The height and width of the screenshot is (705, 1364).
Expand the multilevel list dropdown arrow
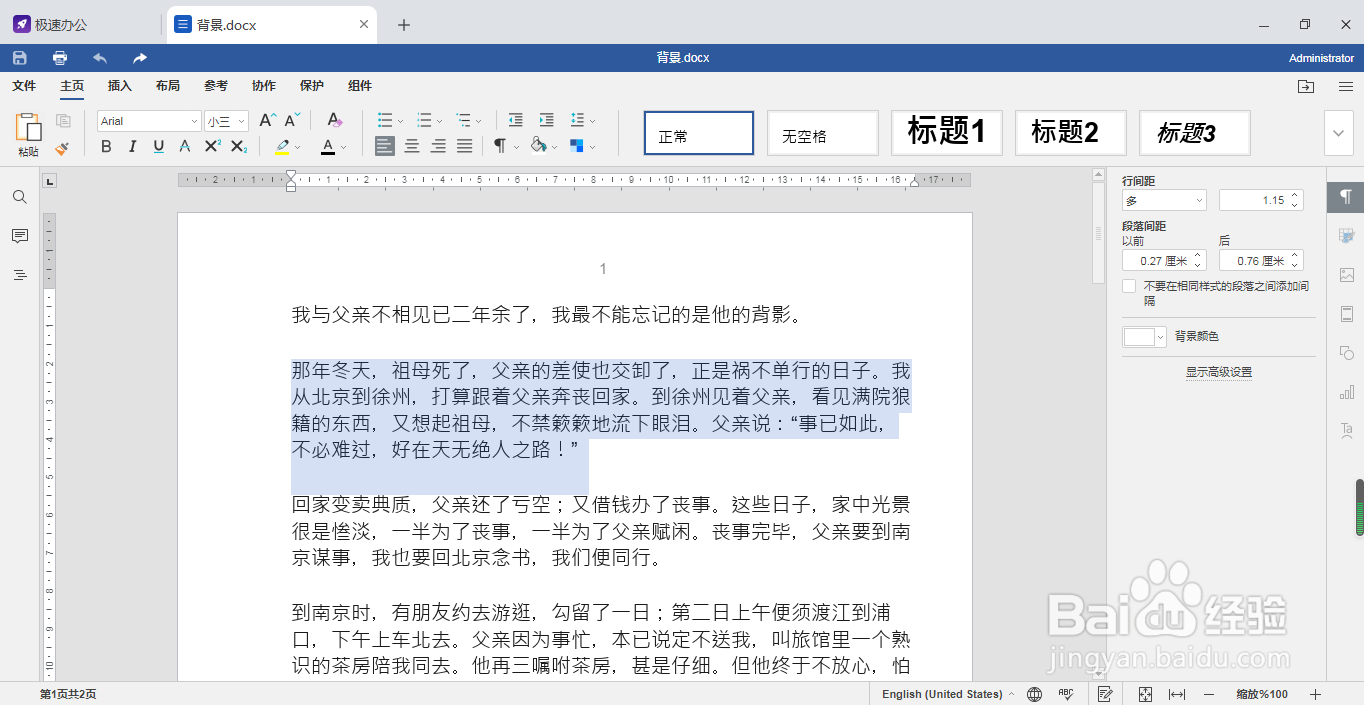(479, 121)
